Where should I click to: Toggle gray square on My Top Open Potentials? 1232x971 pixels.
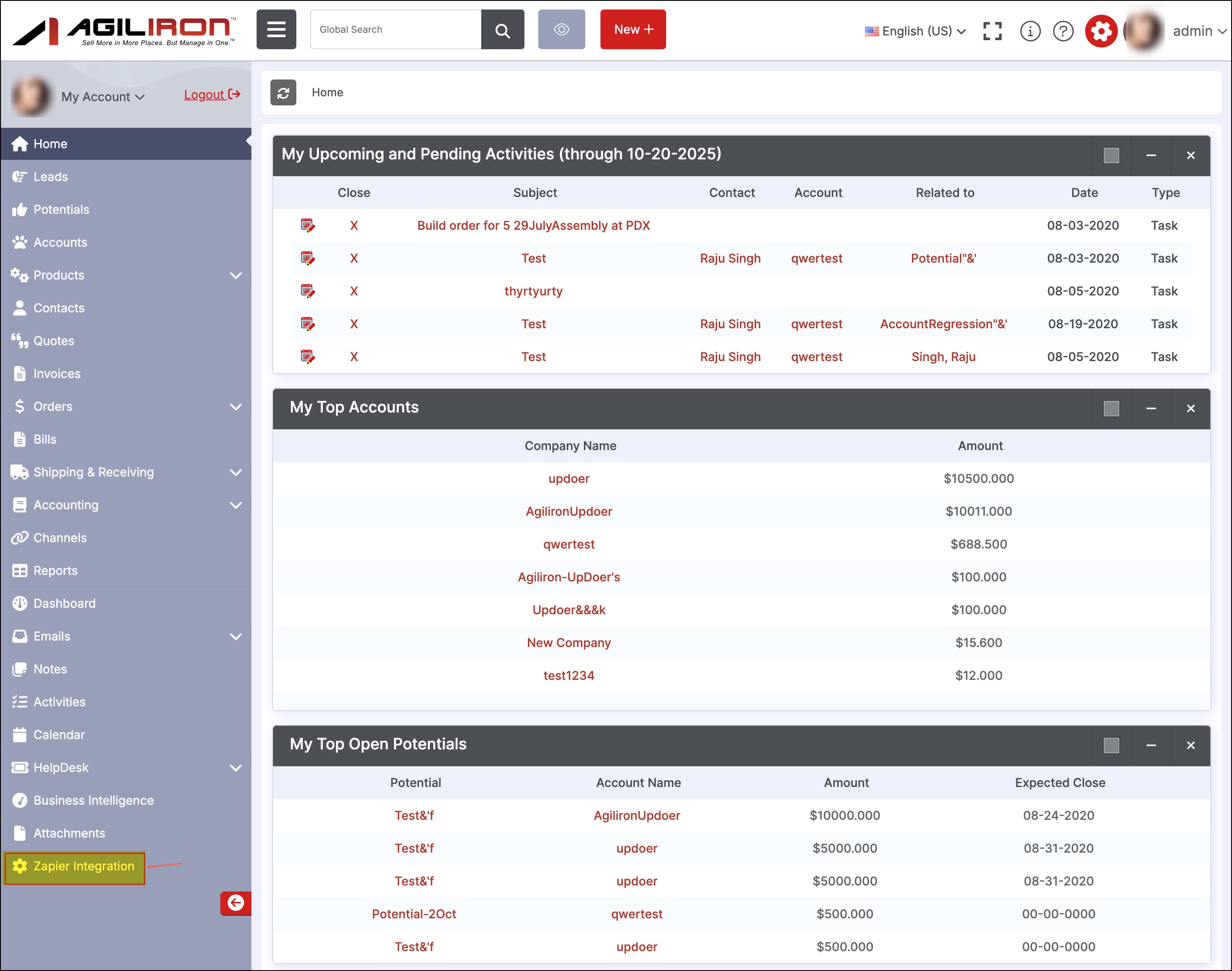pyautogui.click(x=1111, y=745)
